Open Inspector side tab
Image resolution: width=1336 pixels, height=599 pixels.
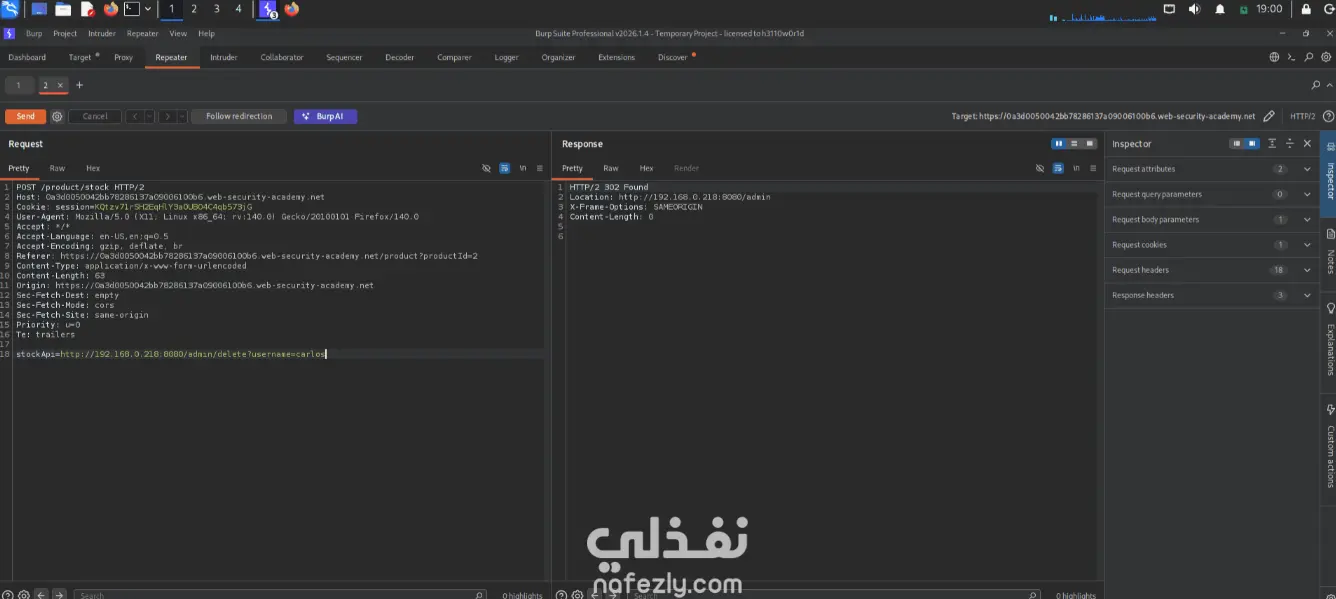pos(1329,173)
